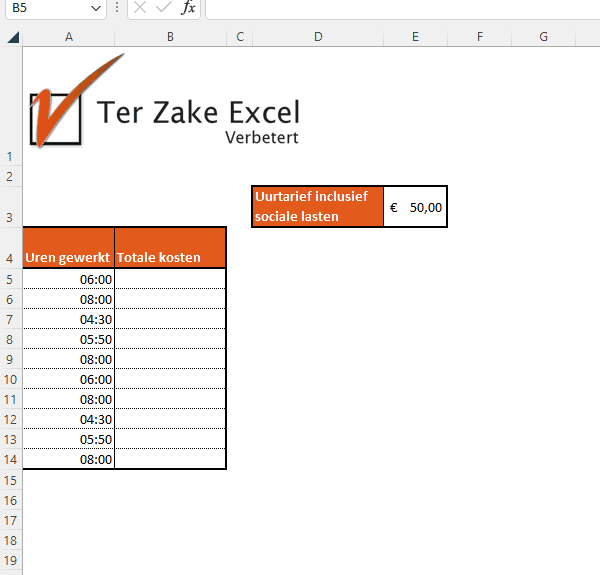The width and height of the screenshot is (600, 575).
Task: Select column E header
Action: pos(415,37)
